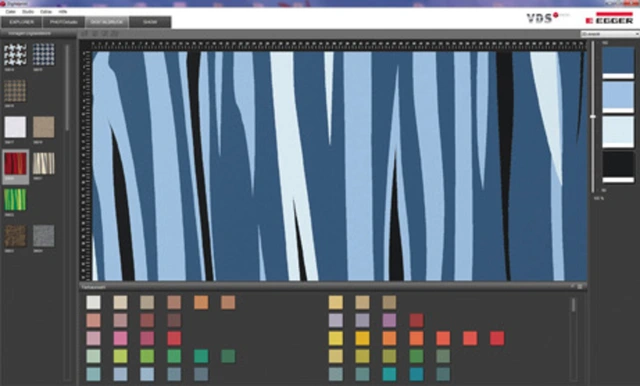Choose the beige textured decor thumbnail
This screenshot has height=386, width=640.
pos(44,127)
